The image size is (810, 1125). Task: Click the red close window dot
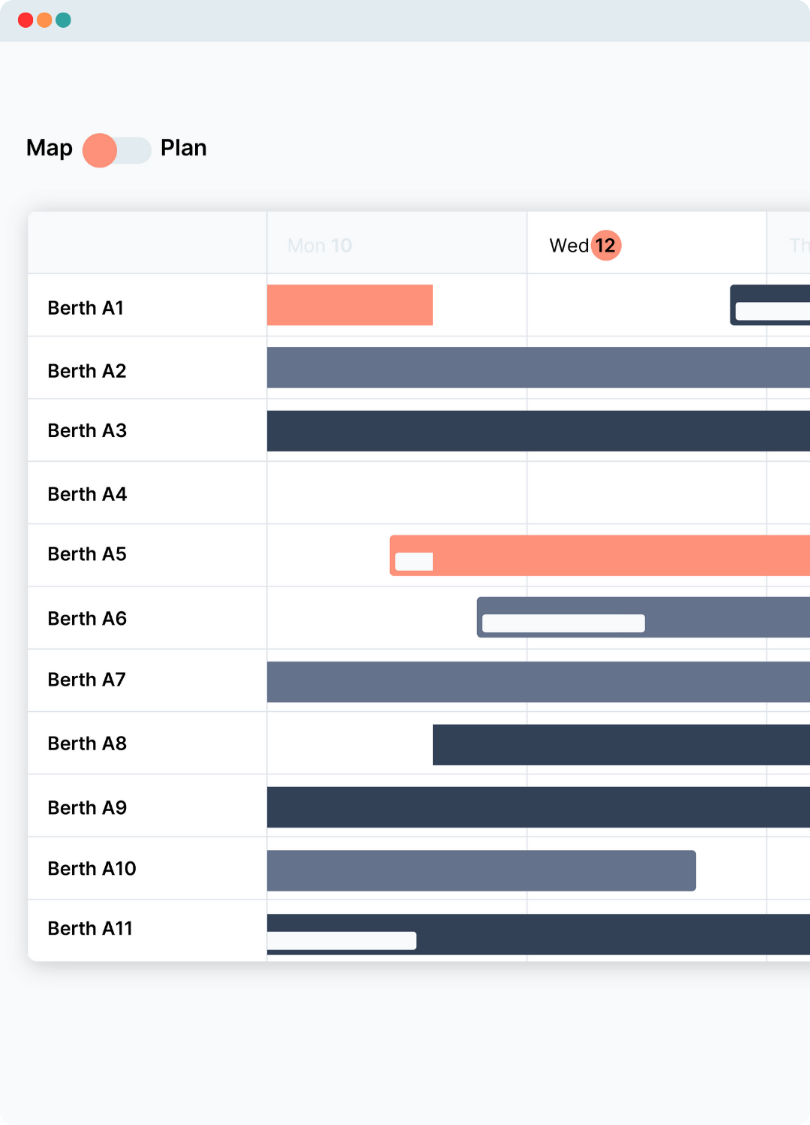pos(25,20)
